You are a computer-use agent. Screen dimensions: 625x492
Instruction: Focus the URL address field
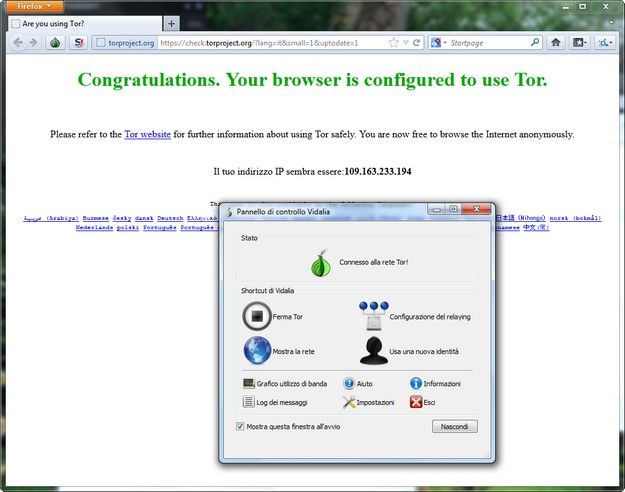(x=272, y=43)
